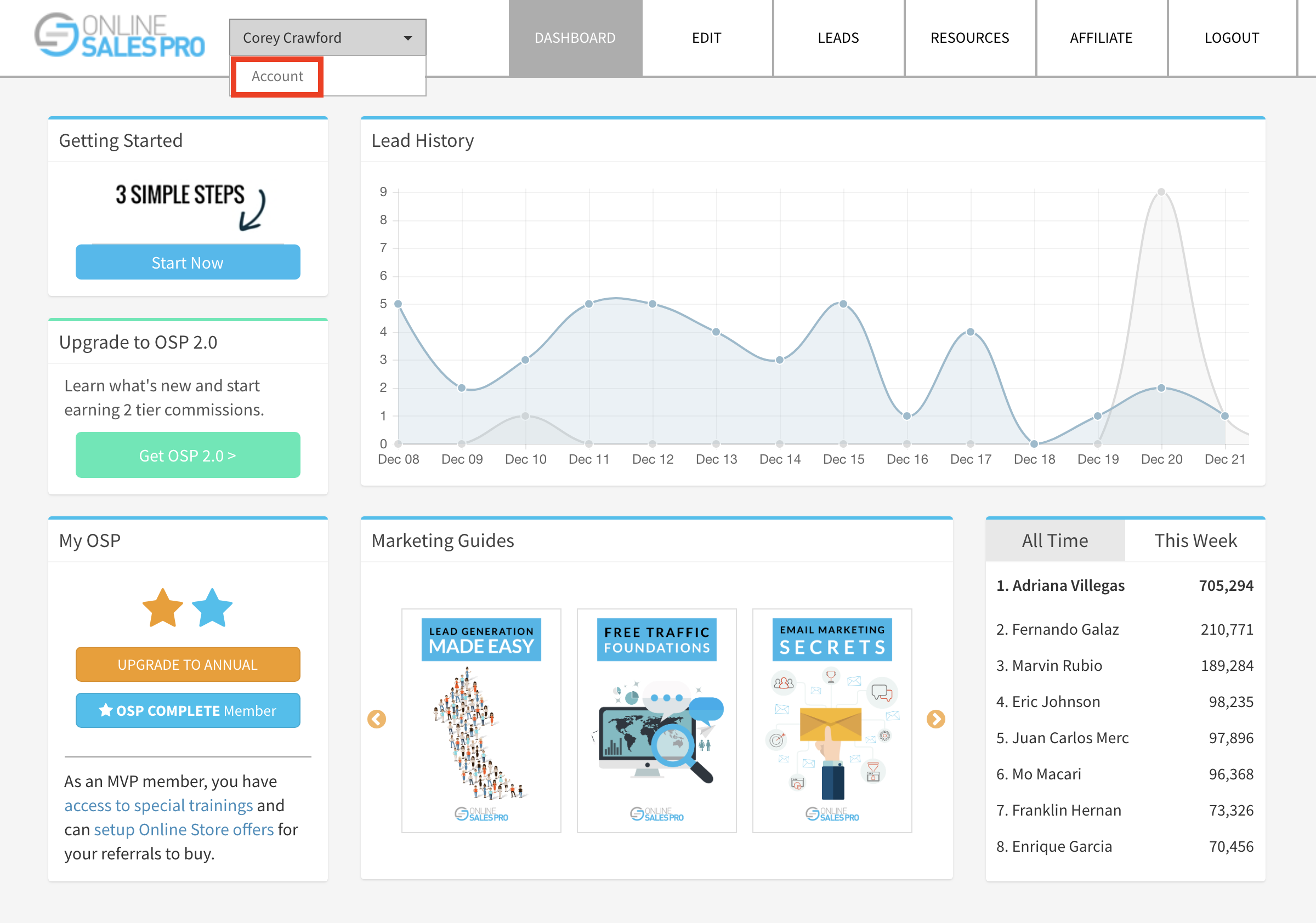1316x923 pixels.
Task: Open Free Traffic Foundations guide
Action: coord(657,720)
